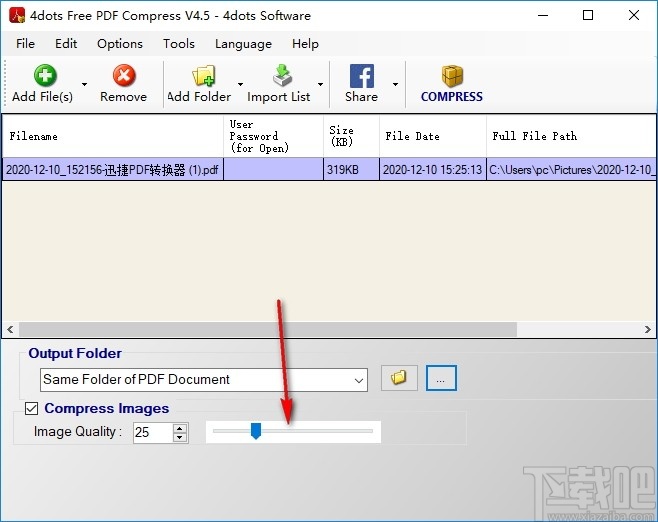Click the Import List icon
The height and width of the screenshot is (522, 658).
click(282, 76)
